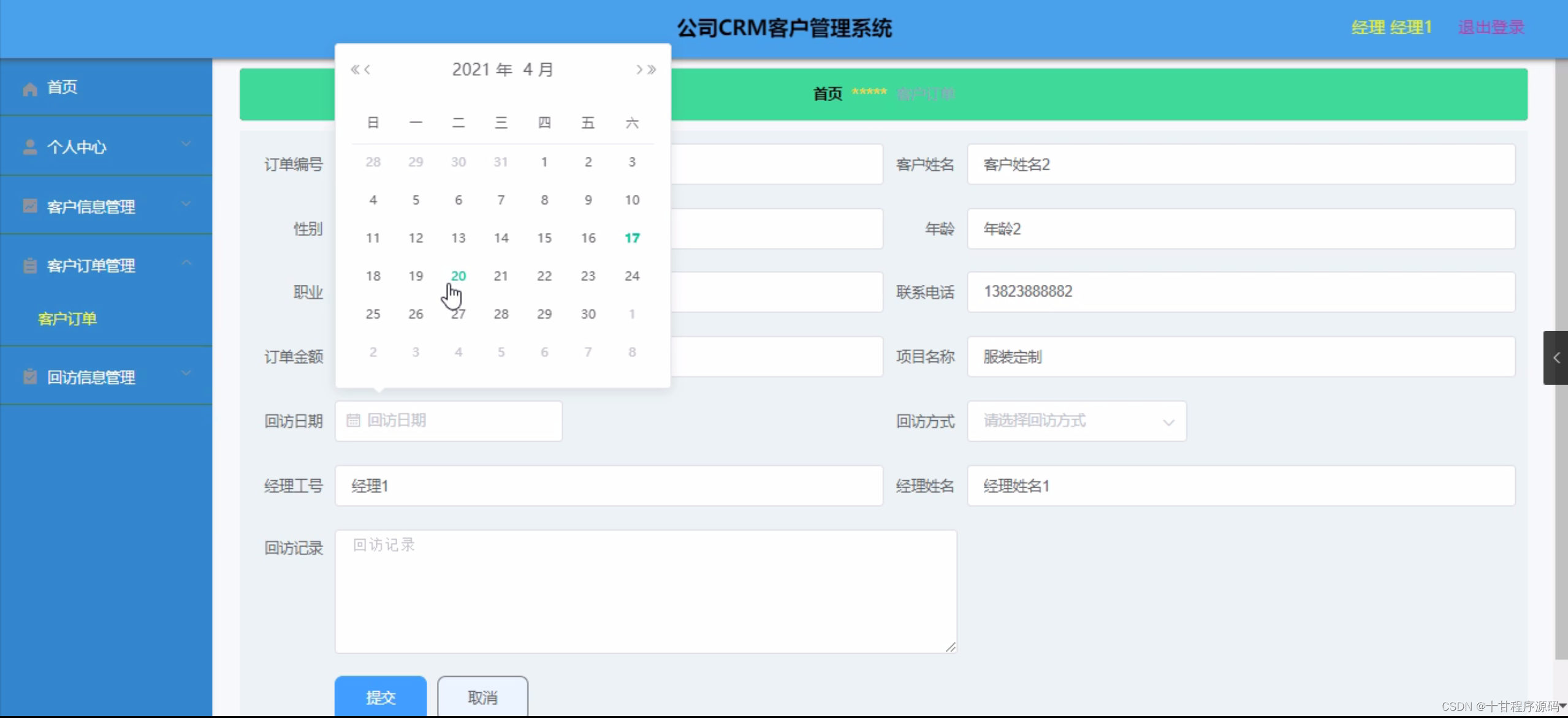1568x718 pixels.
Task: Go to next month in date picker
Action: [639, 69]
